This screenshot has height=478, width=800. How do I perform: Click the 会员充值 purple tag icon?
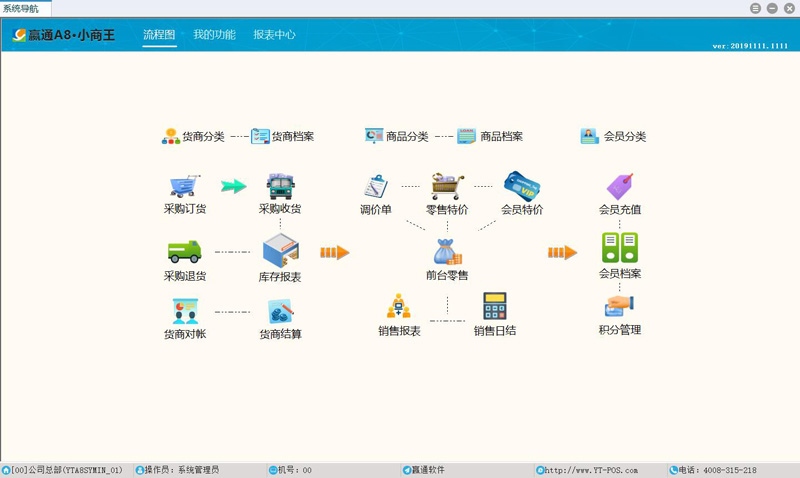(x=619, y=187)
